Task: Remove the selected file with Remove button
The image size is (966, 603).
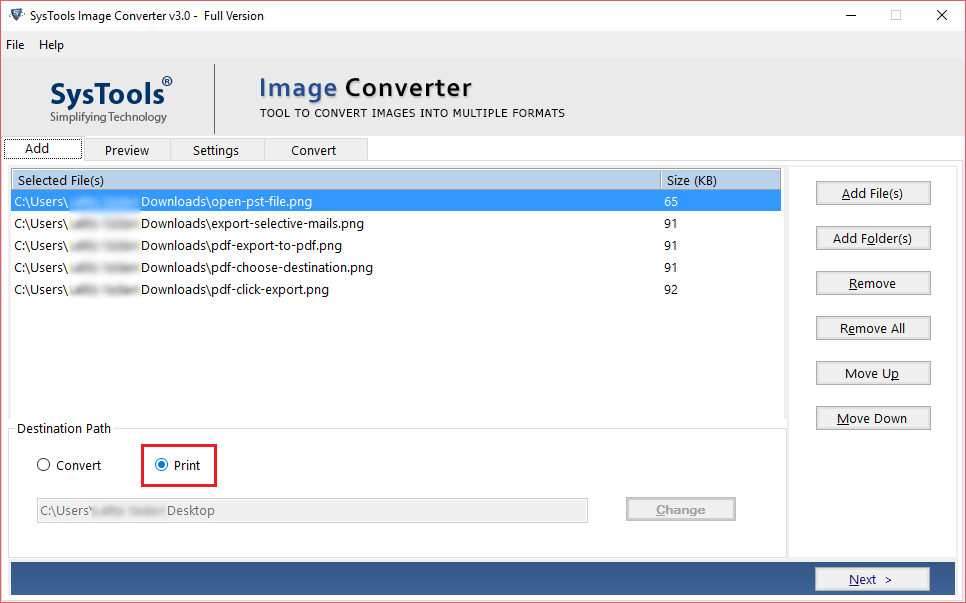Action: pos(873,283)
